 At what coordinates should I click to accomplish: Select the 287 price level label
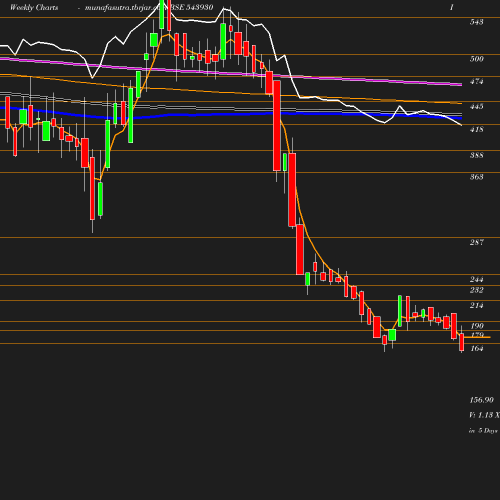pos(476,242)
